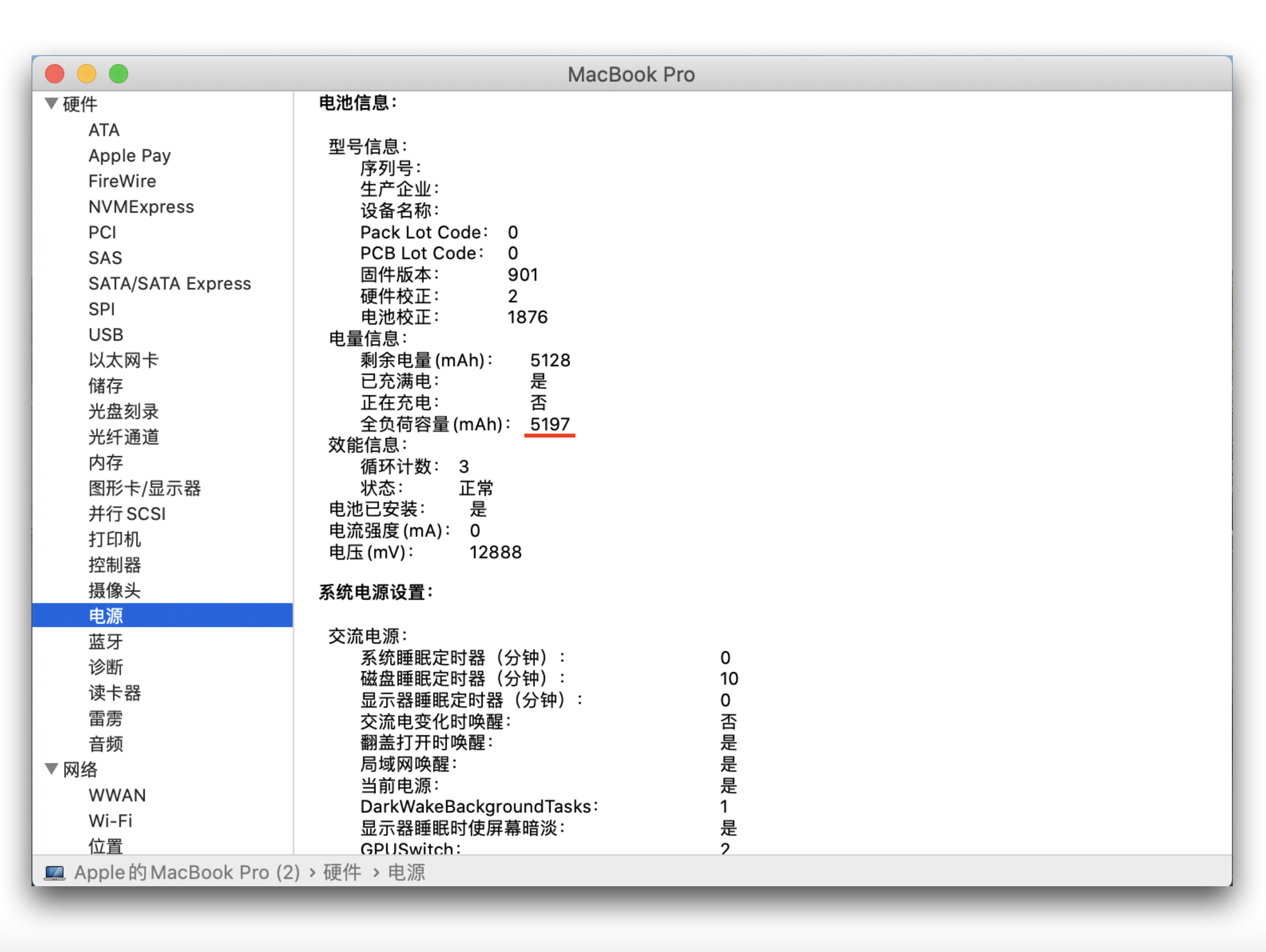Collapse the 网络 disclosure triangle

coord(51,769)
